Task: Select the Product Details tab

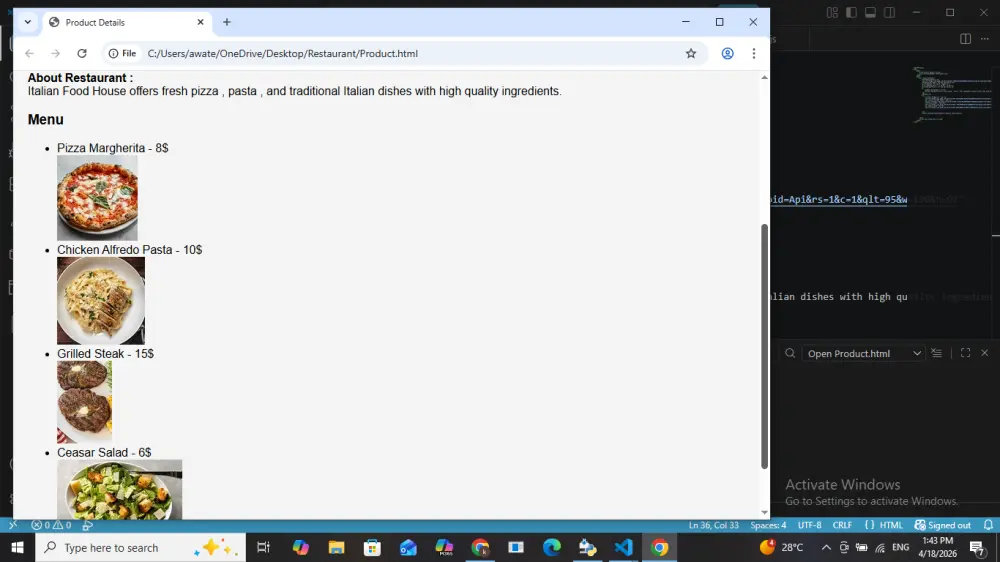Action: click(x=126, y=22)
